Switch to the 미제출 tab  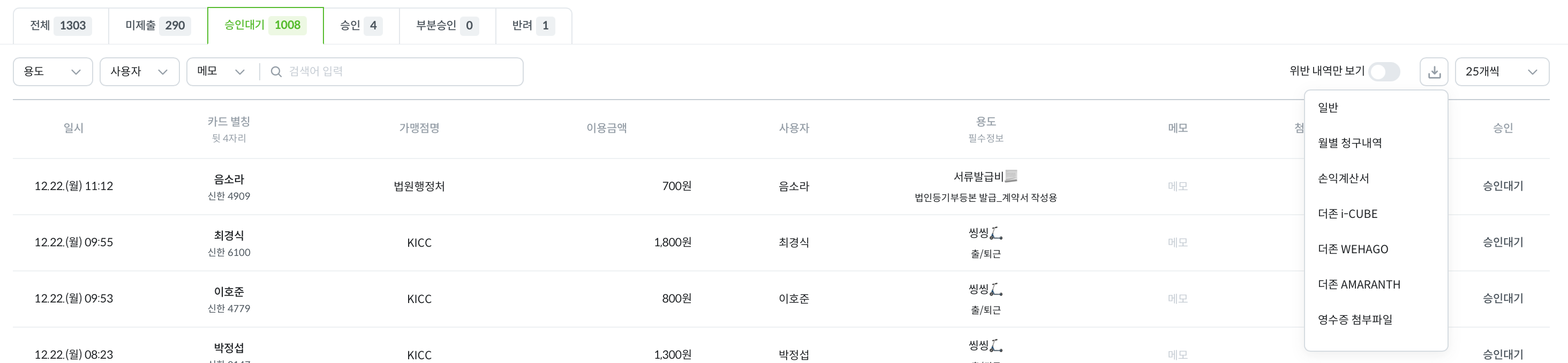pyautogui.click(x=157, y=26)
